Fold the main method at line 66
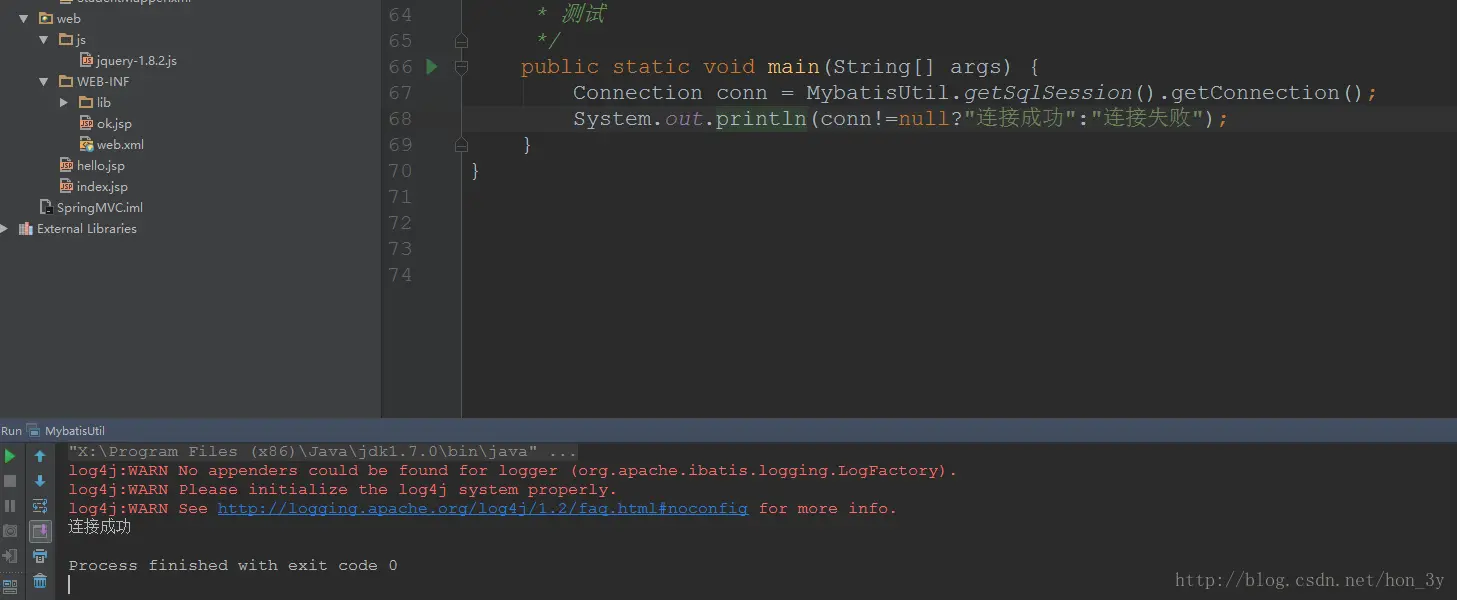This screenshot has height=600, width=1457. pyautogui.click(x=461, y=67)
